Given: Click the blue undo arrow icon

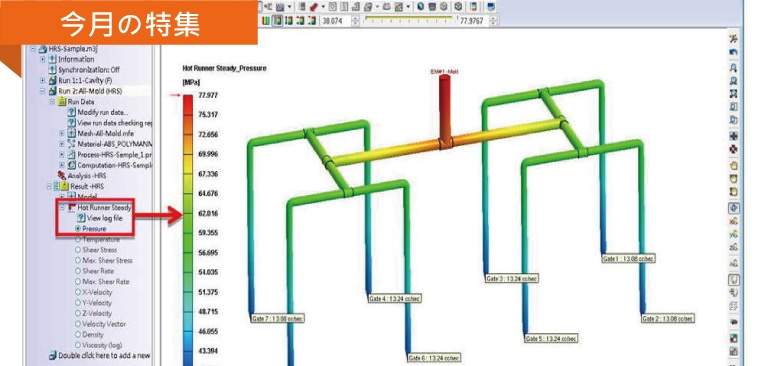Looking at the screenshot, I should [x=734, y=52].
